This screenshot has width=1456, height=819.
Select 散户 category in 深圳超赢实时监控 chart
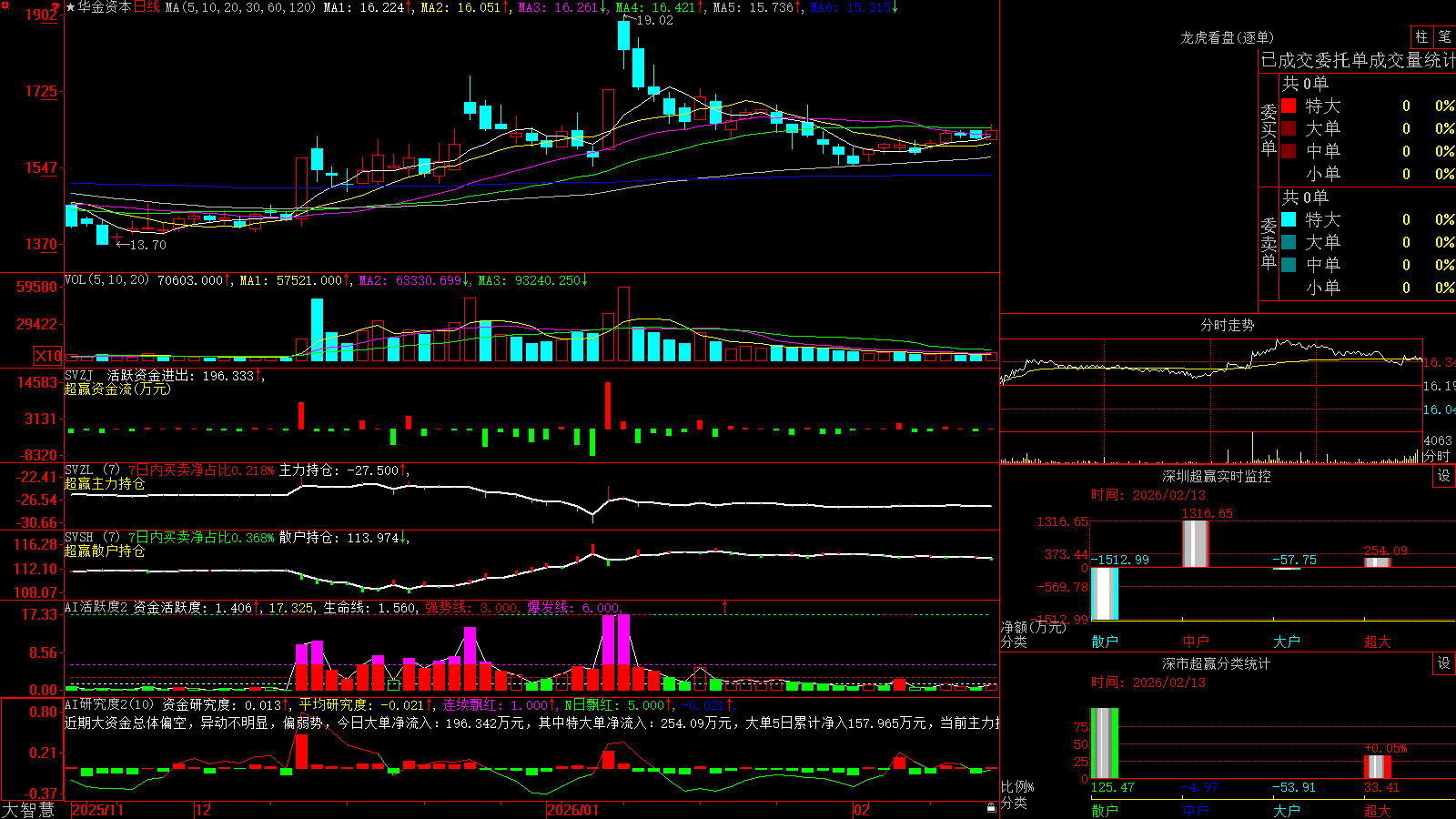(x=1105, y=642)
